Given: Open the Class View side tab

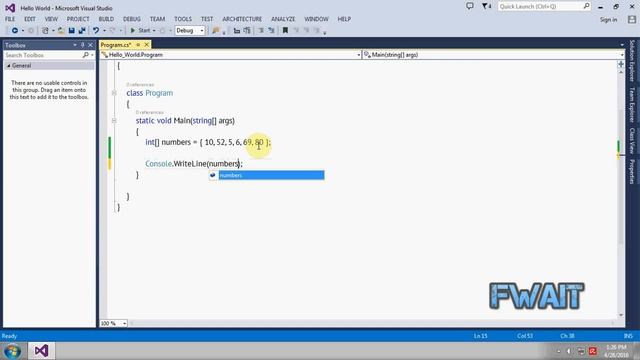Looking at the screenshot, I should pos(632,140).
